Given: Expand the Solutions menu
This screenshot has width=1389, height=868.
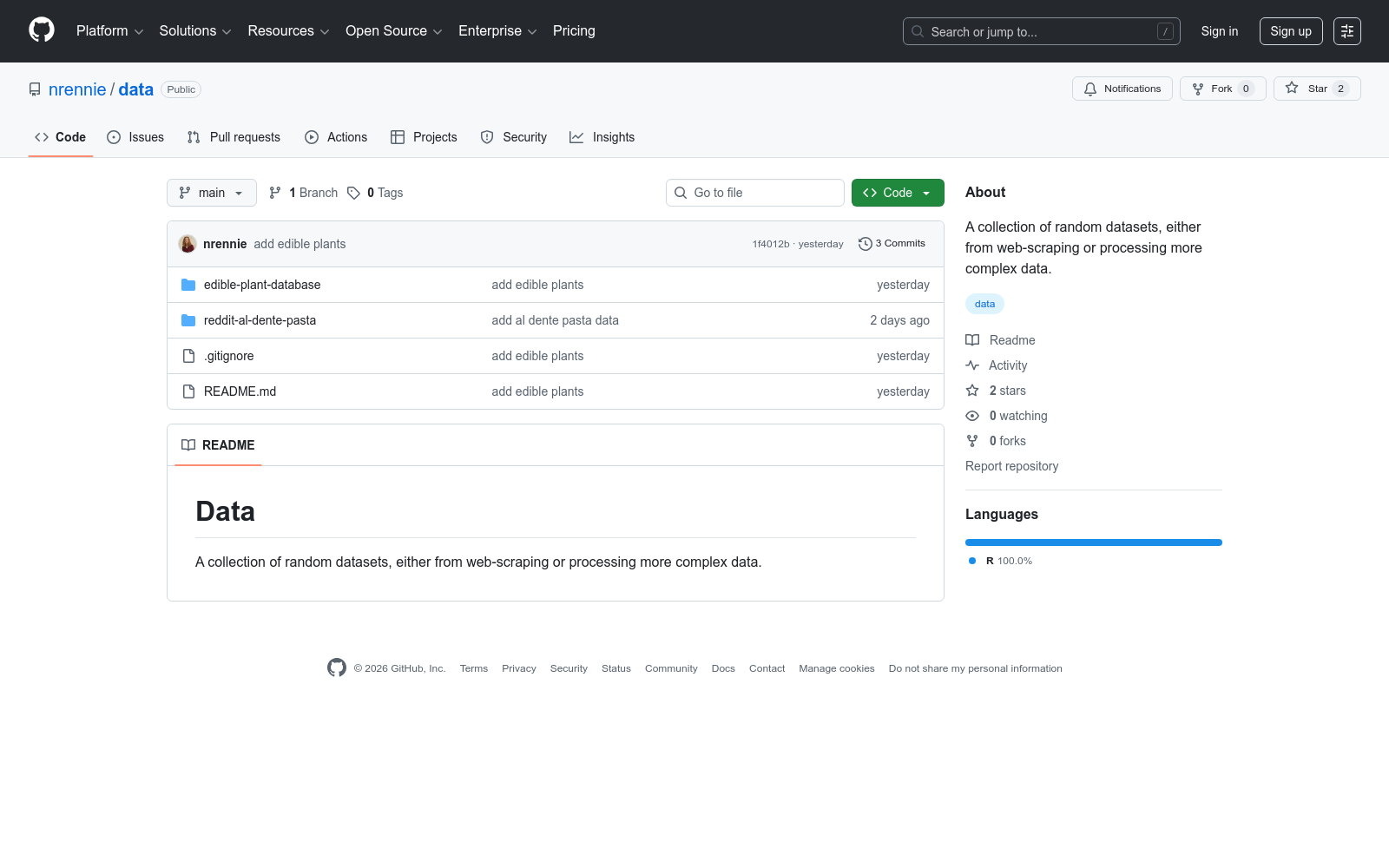Looking at the screenshot, I should point(195,31).
